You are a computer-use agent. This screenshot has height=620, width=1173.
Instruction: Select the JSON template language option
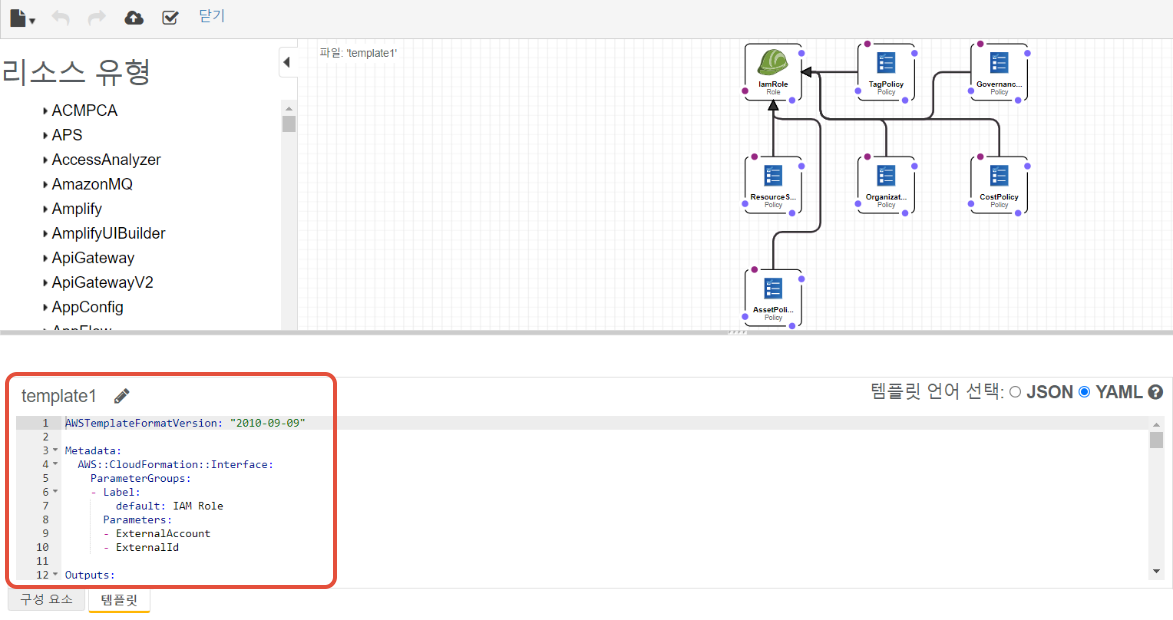[1015, 392]
